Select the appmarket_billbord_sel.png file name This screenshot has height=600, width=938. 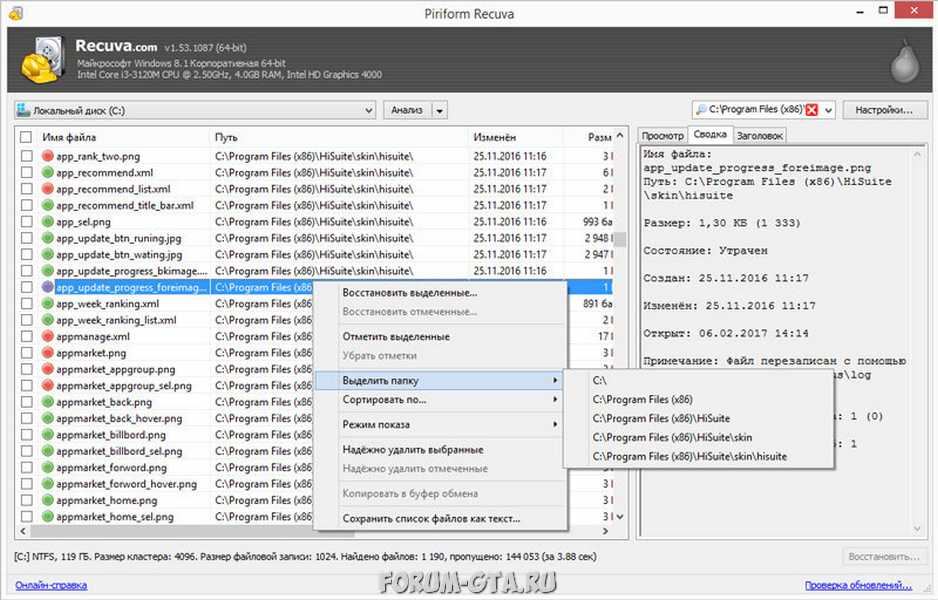tap(119, 452)
